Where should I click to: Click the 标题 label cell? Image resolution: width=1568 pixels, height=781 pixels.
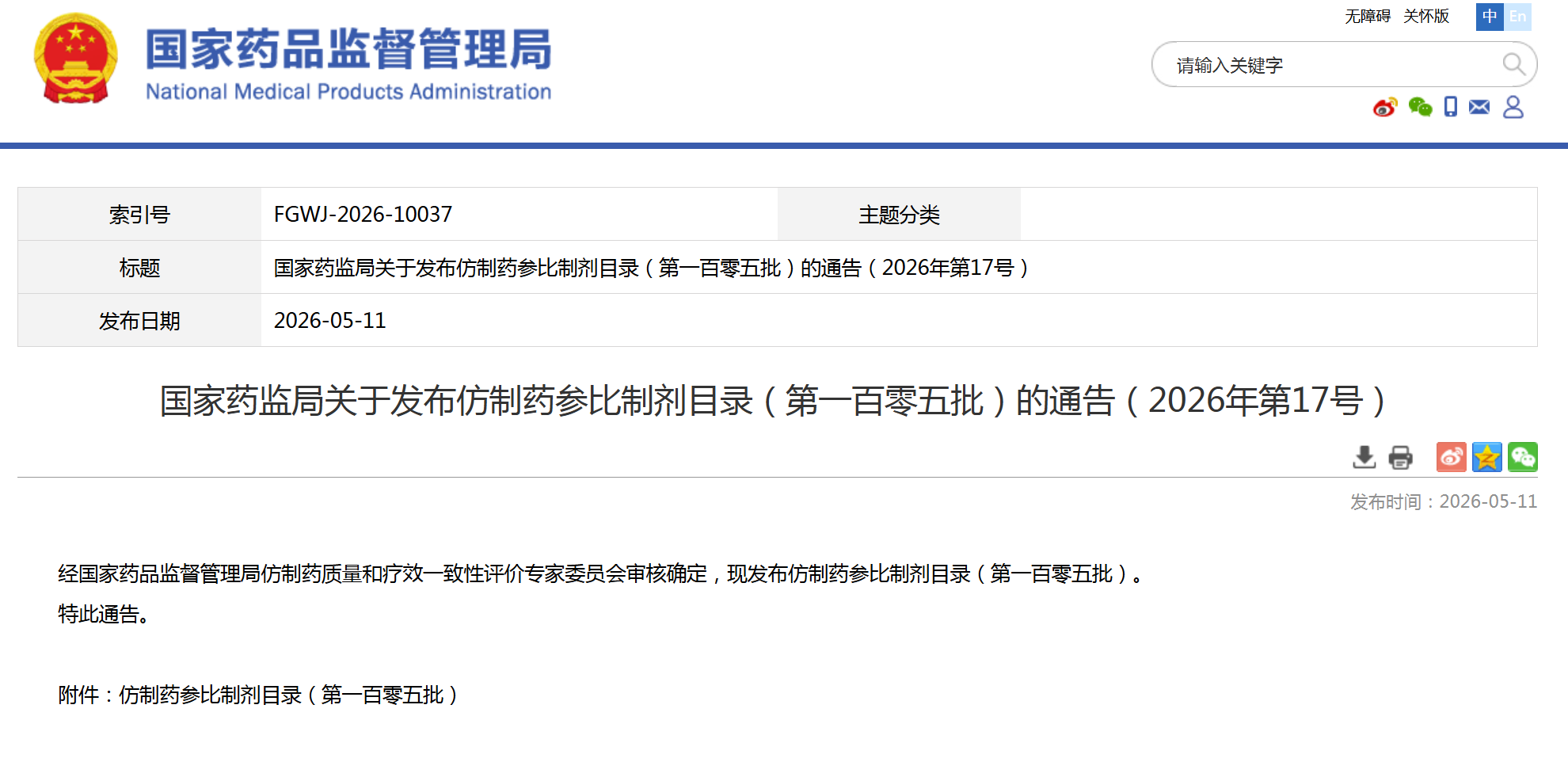point(139,268)
